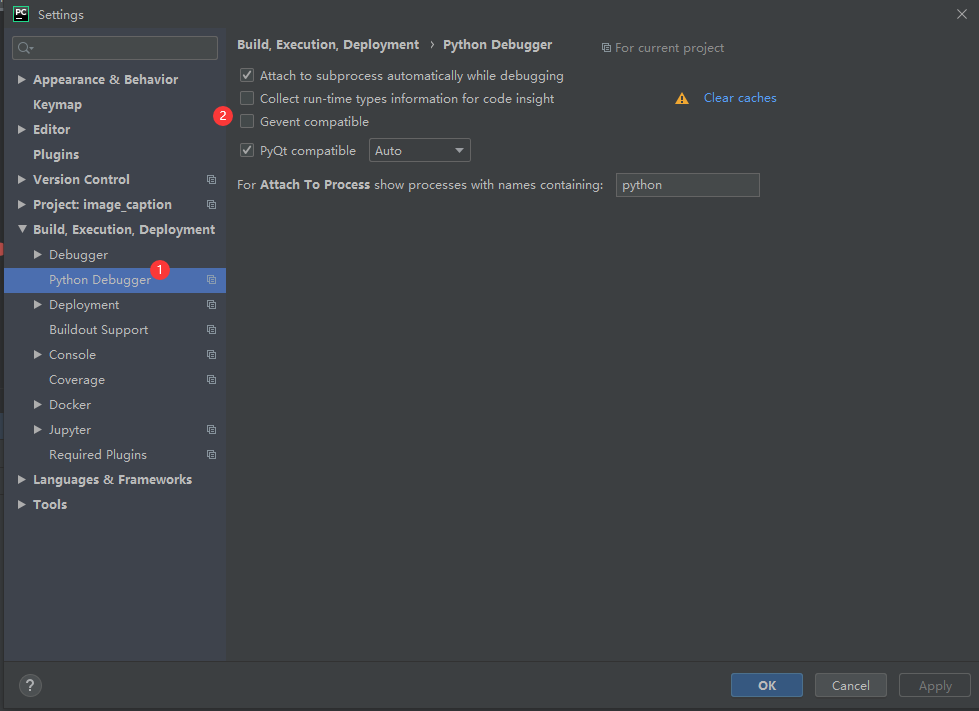Click the OK button

pyautogui.click(x=766, y=685)
